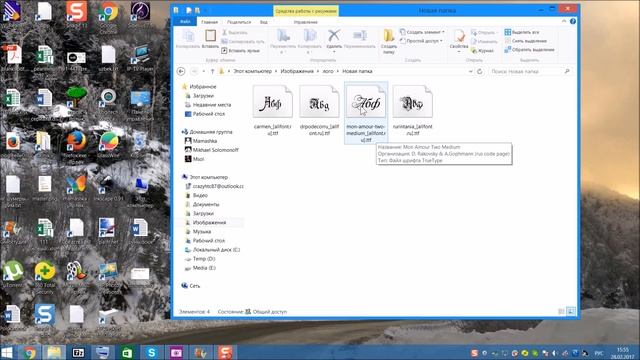Click лого in the address bar path
640x360 pixels.
pos(328,71)
